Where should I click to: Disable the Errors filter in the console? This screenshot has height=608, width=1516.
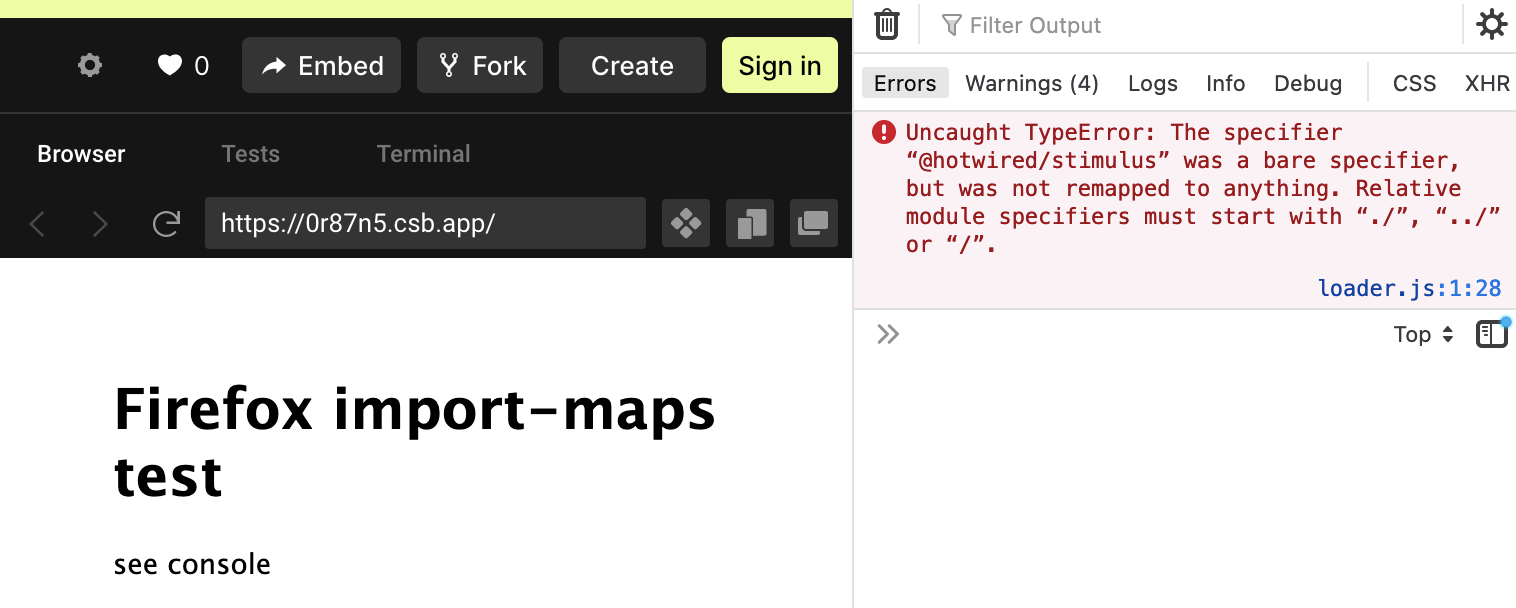click(x=904, y=83)
